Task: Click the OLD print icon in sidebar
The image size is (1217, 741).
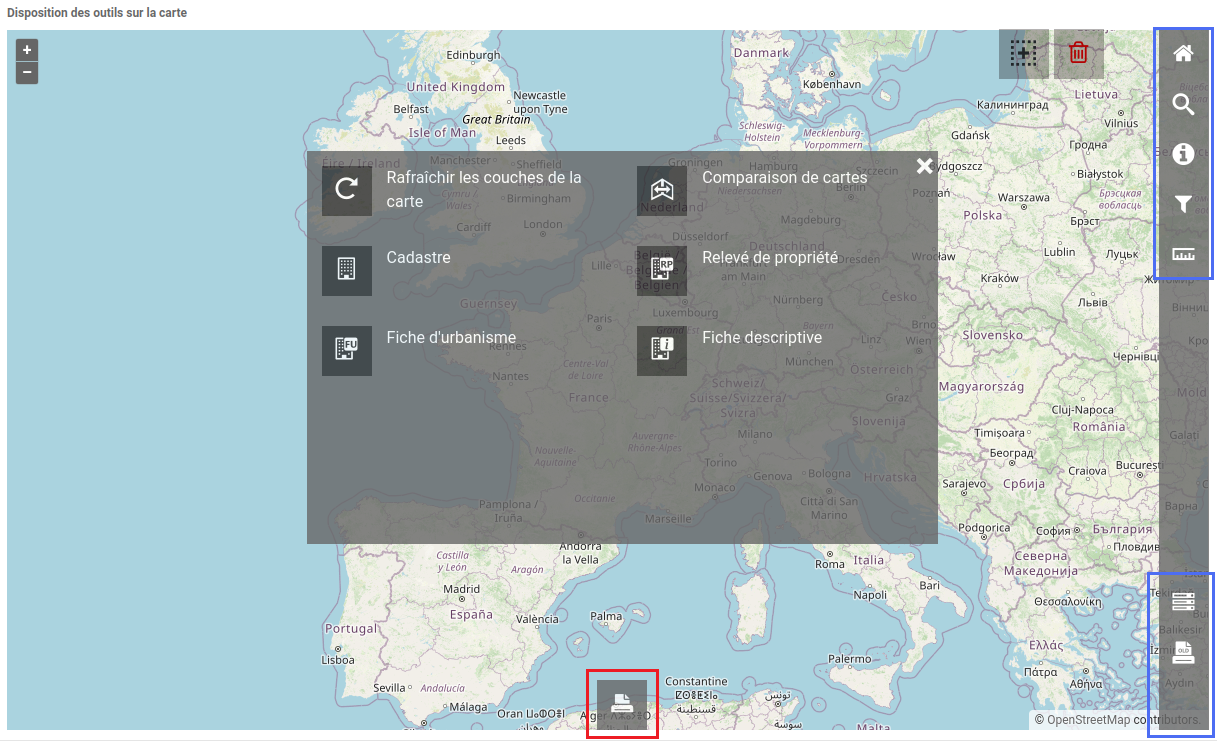Action: tap(1184, 653)
